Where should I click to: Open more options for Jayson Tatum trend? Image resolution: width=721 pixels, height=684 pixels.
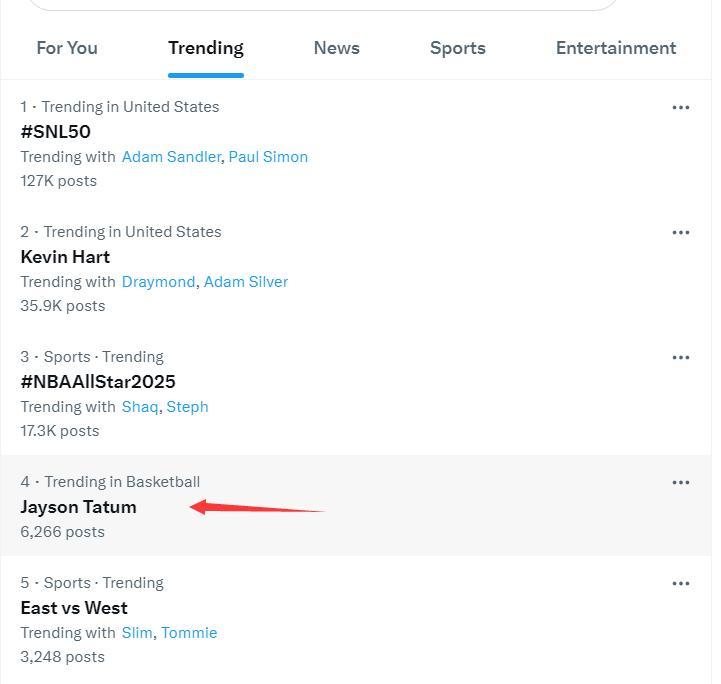[681, 482]
